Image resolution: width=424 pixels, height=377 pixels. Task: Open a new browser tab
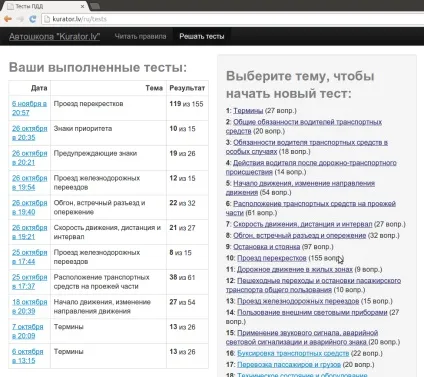95,6
